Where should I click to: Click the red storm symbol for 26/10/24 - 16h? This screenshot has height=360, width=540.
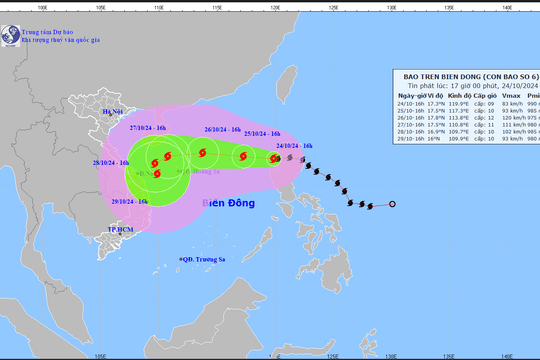[x=202, y=153]
